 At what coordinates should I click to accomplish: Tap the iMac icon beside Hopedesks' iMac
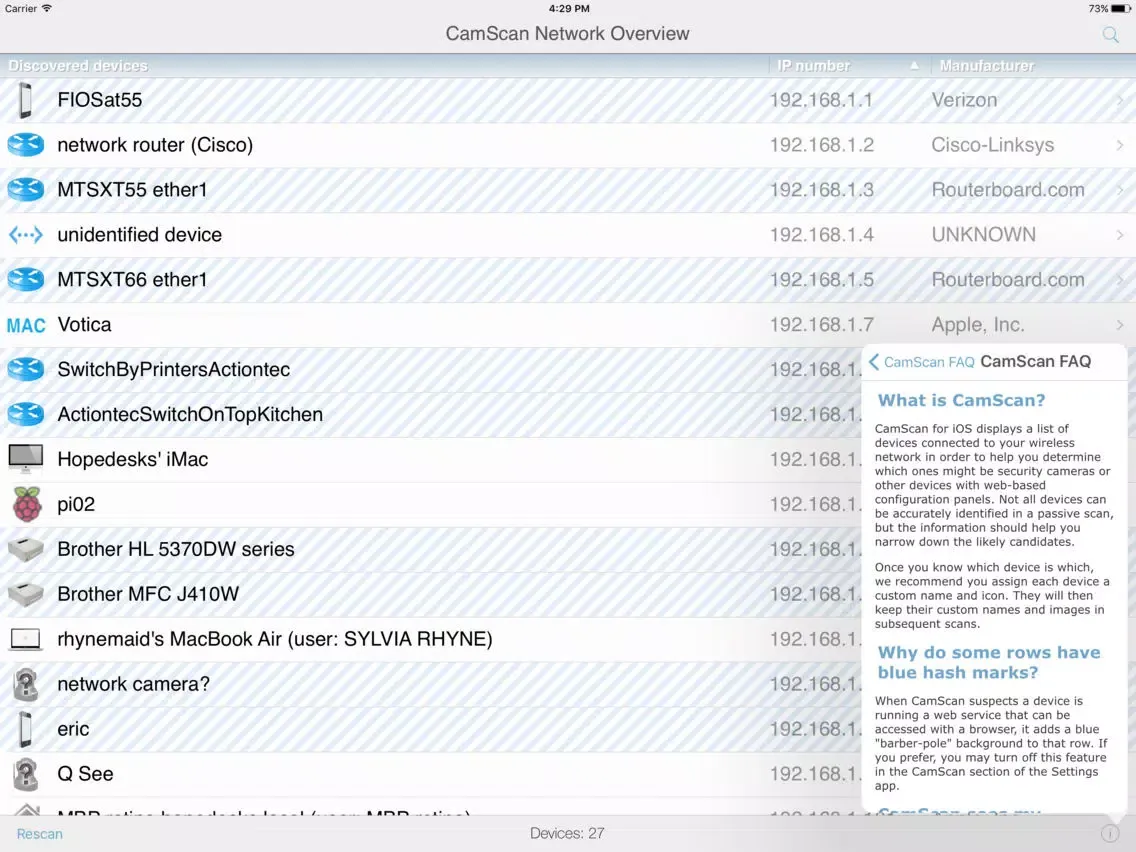coord(25,459)
